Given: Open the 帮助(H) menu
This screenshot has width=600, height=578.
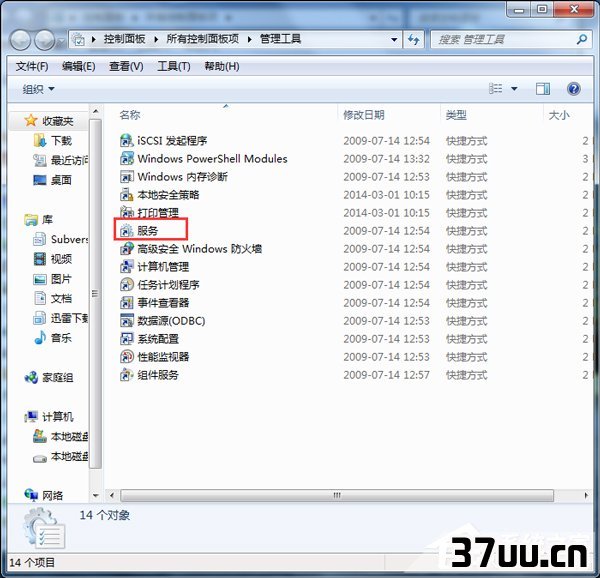Looking at the screenshot, I should [x=222, y=66].
